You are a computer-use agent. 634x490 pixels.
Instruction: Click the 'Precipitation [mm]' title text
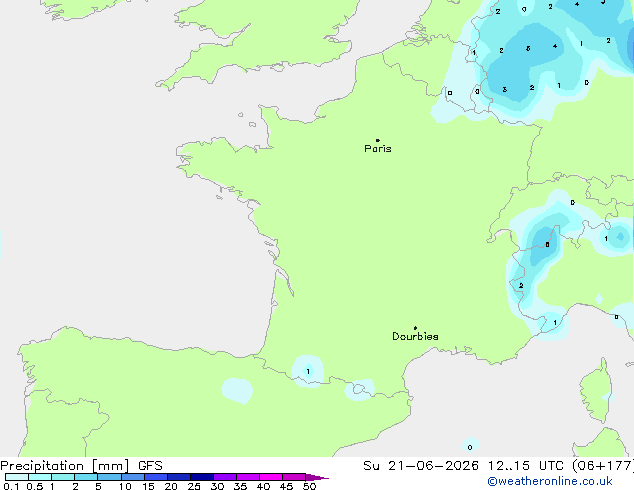coord(65,466)
